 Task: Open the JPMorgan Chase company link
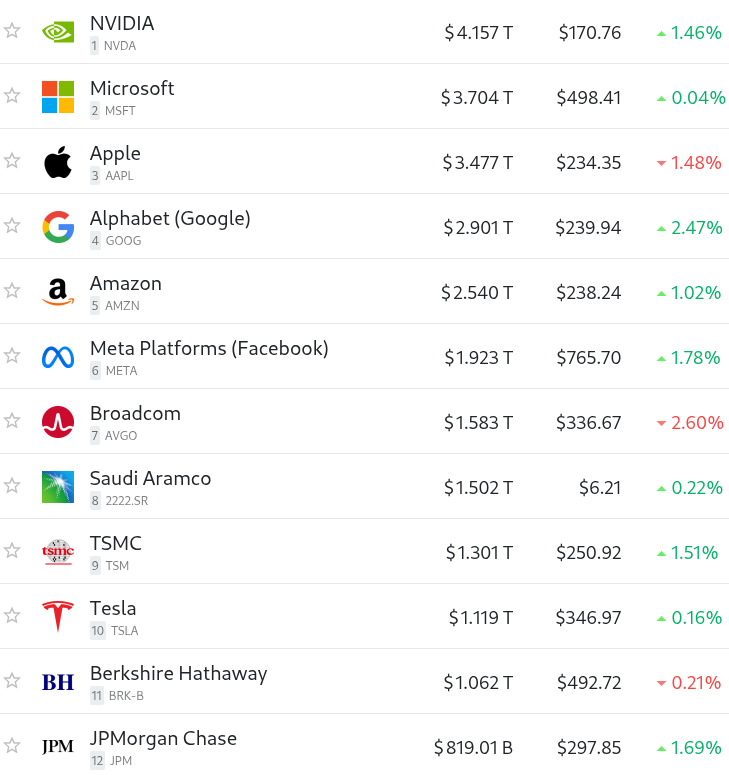pos(163,738)
